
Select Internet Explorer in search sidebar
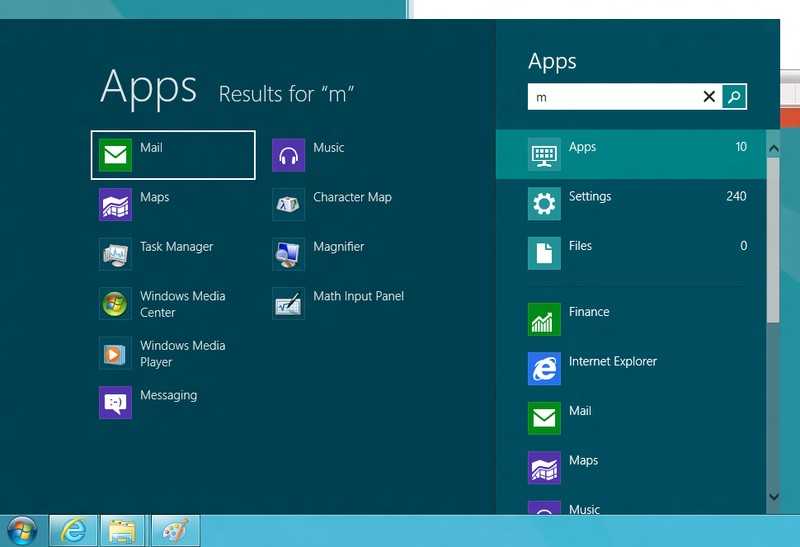coord(631,369)
